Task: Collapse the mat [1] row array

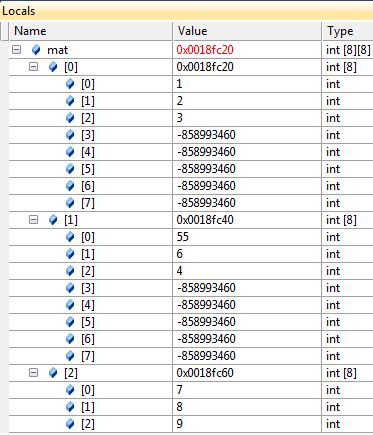Action: coord(33,220)
